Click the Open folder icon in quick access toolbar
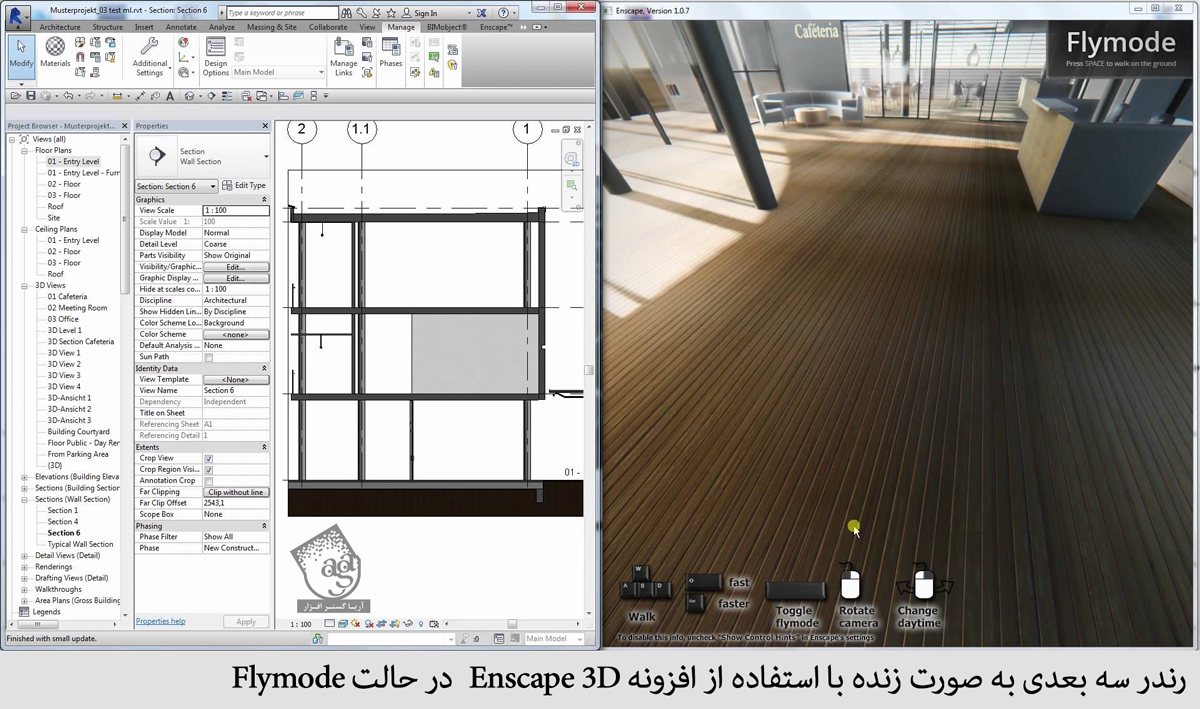 coord(15,96)
